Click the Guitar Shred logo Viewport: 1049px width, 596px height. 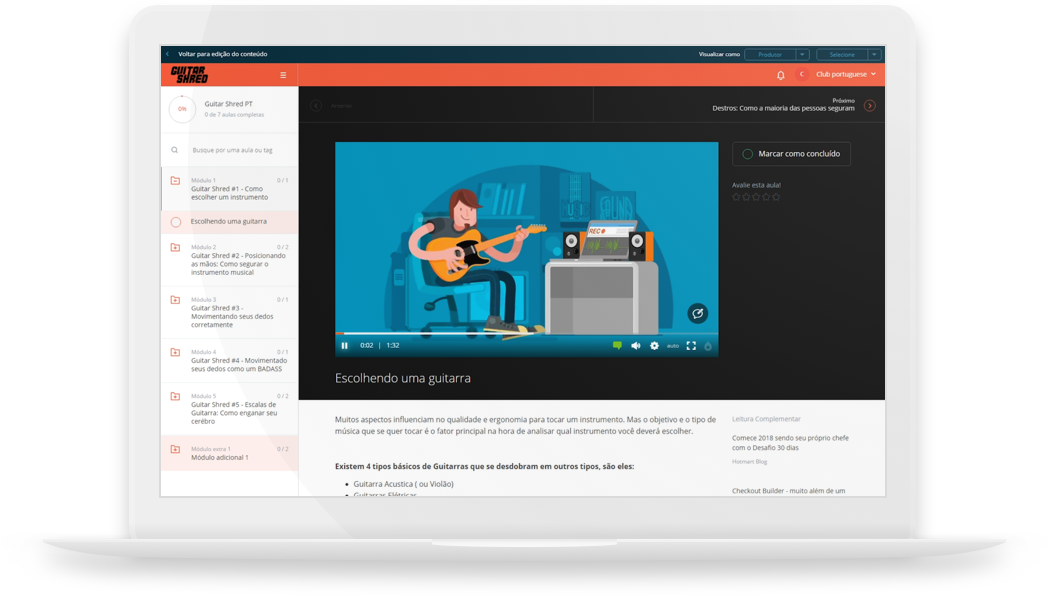(x=189, y=75)
